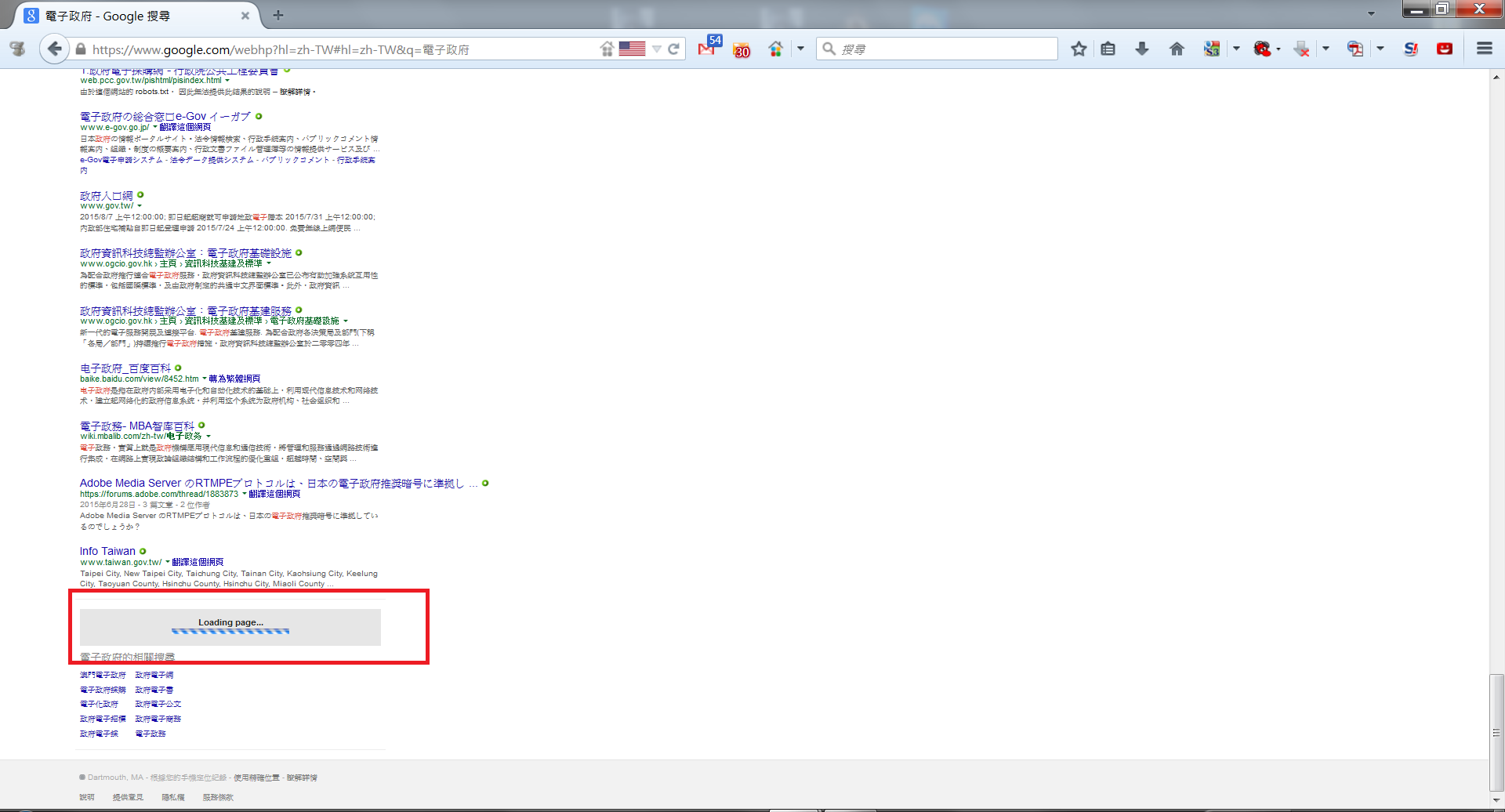1505x812 pixels.
Task: Open the address bar history dropdown arrow
Action: click(657, 49)
